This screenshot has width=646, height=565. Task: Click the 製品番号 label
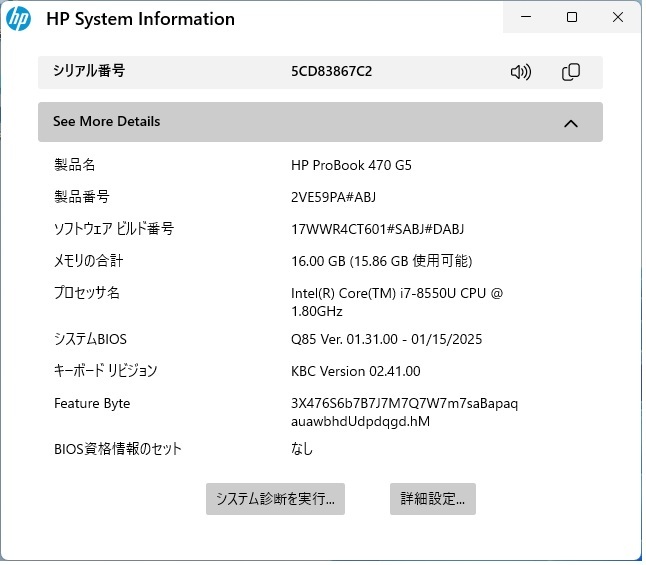82,198
